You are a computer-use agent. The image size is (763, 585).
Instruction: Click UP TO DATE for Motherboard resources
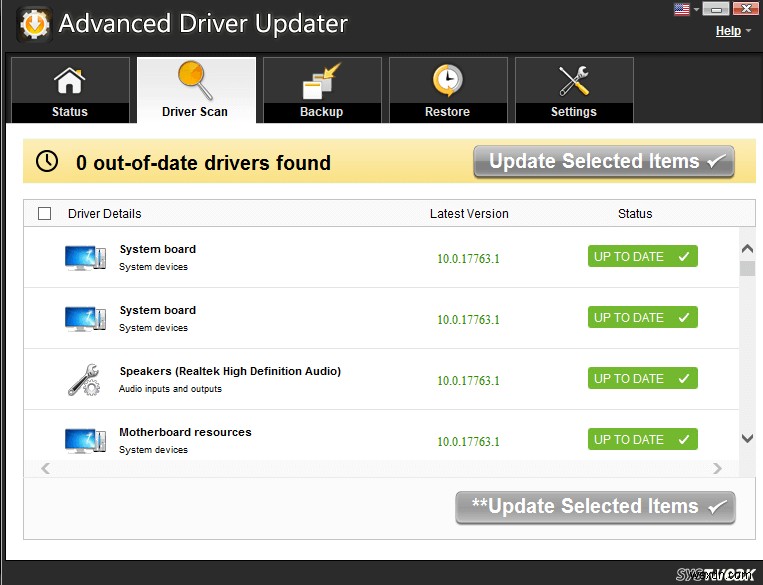[x=643, y=439]
